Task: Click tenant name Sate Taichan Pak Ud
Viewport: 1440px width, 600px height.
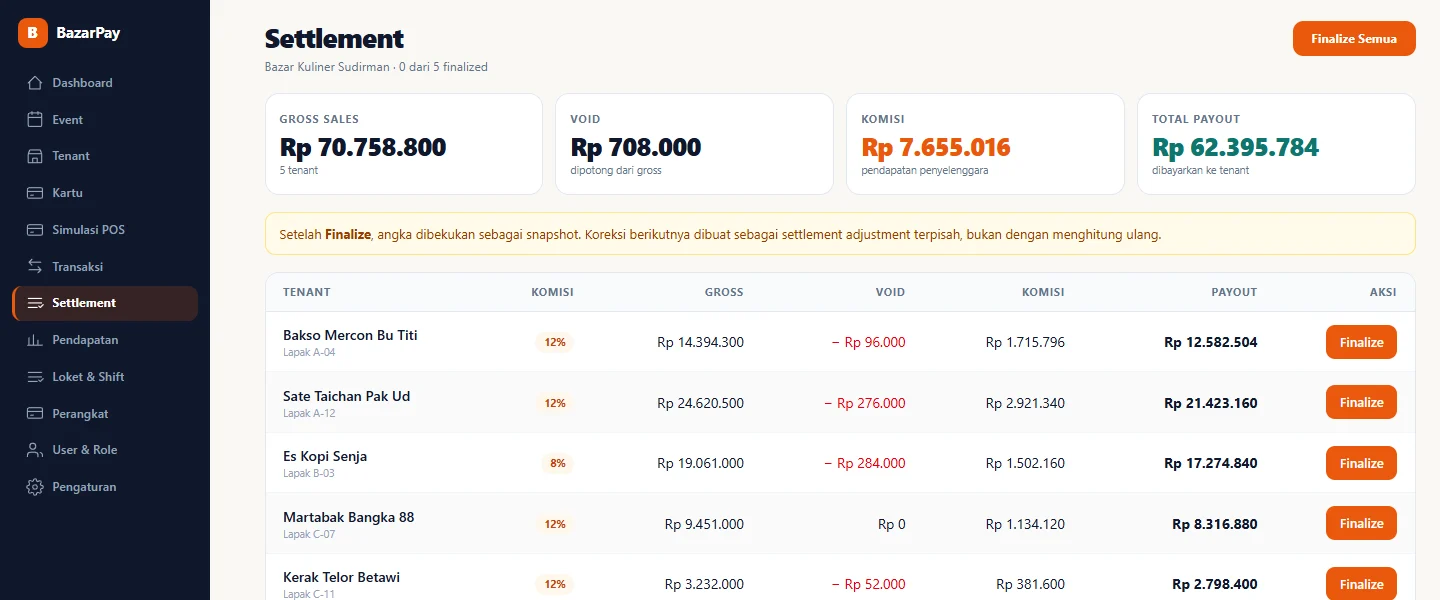Action: coord(346,396)
